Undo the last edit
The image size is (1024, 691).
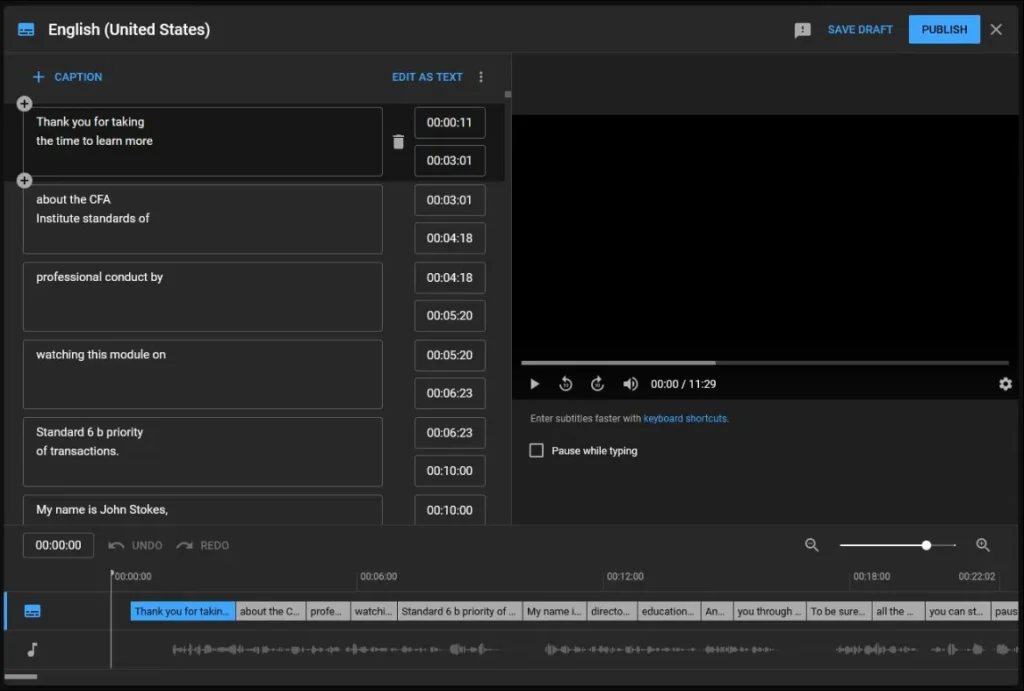(136, 545)
